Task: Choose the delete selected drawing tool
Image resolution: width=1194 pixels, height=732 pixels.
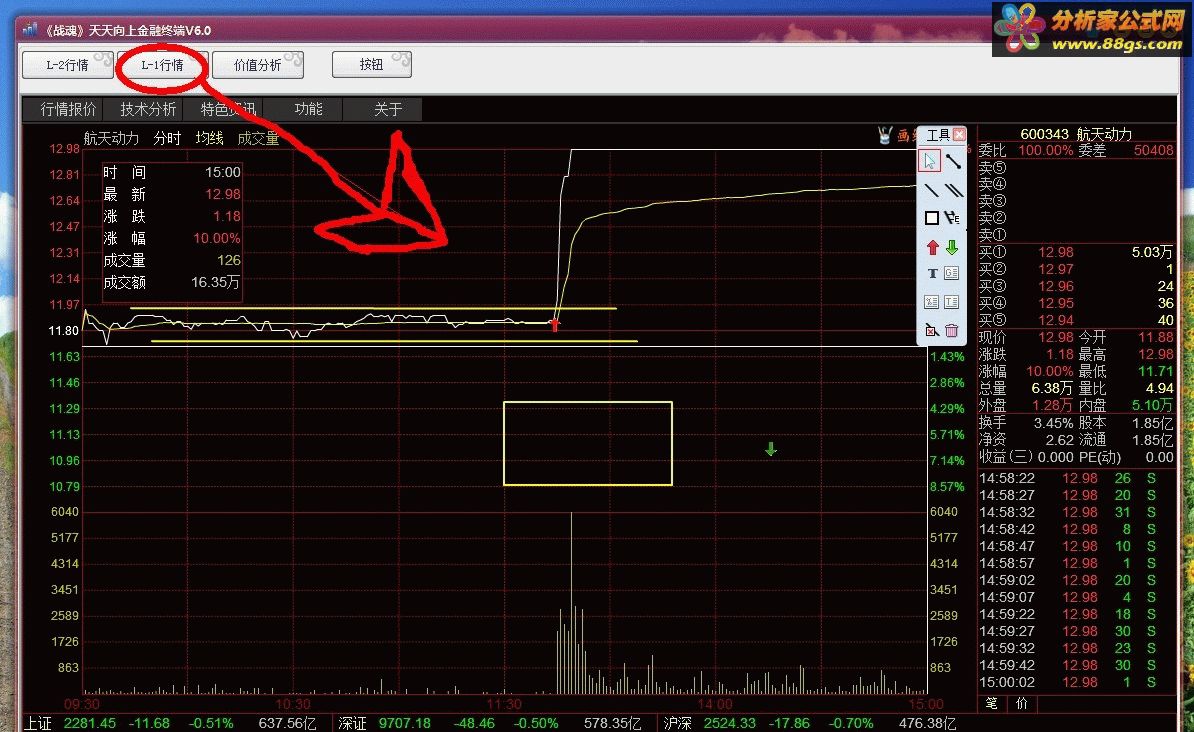Action: click(931, 331)
